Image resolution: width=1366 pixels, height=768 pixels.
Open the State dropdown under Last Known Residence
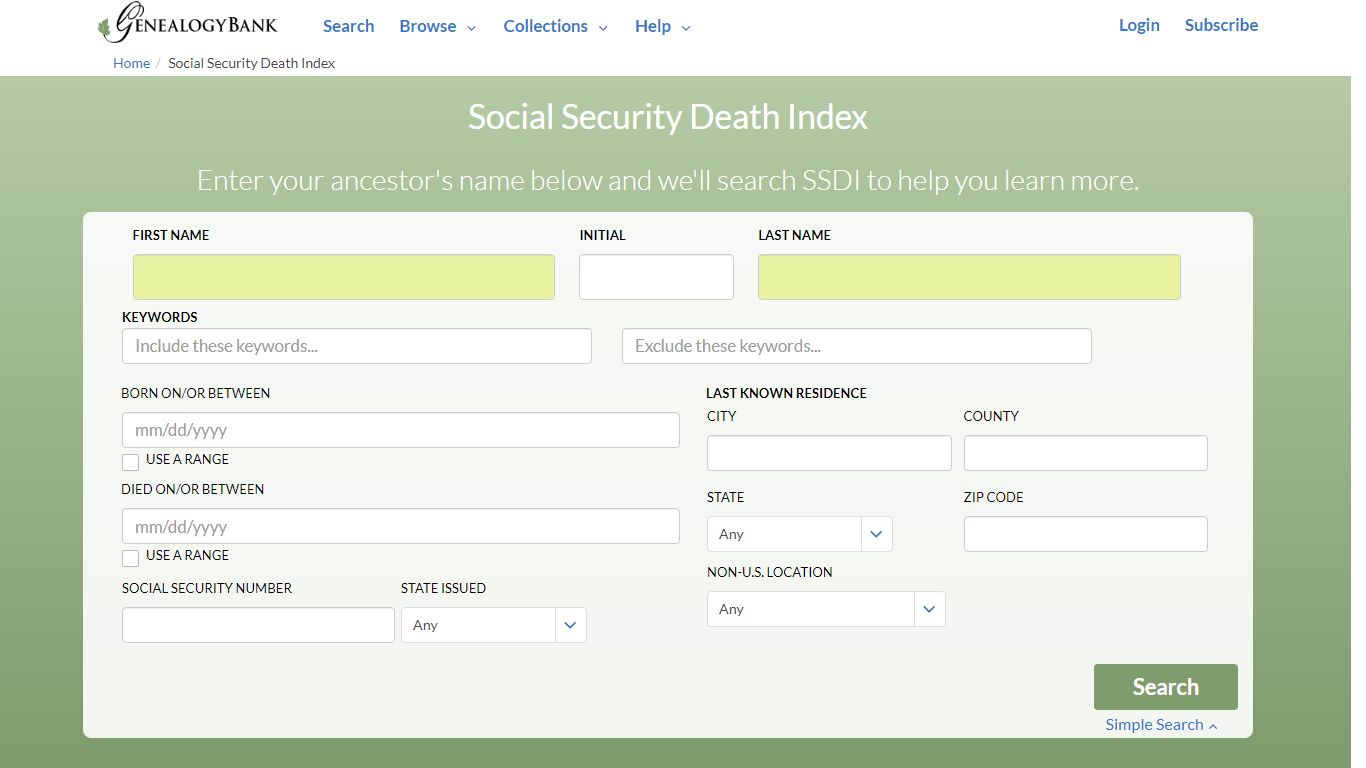tap(799, 533)
